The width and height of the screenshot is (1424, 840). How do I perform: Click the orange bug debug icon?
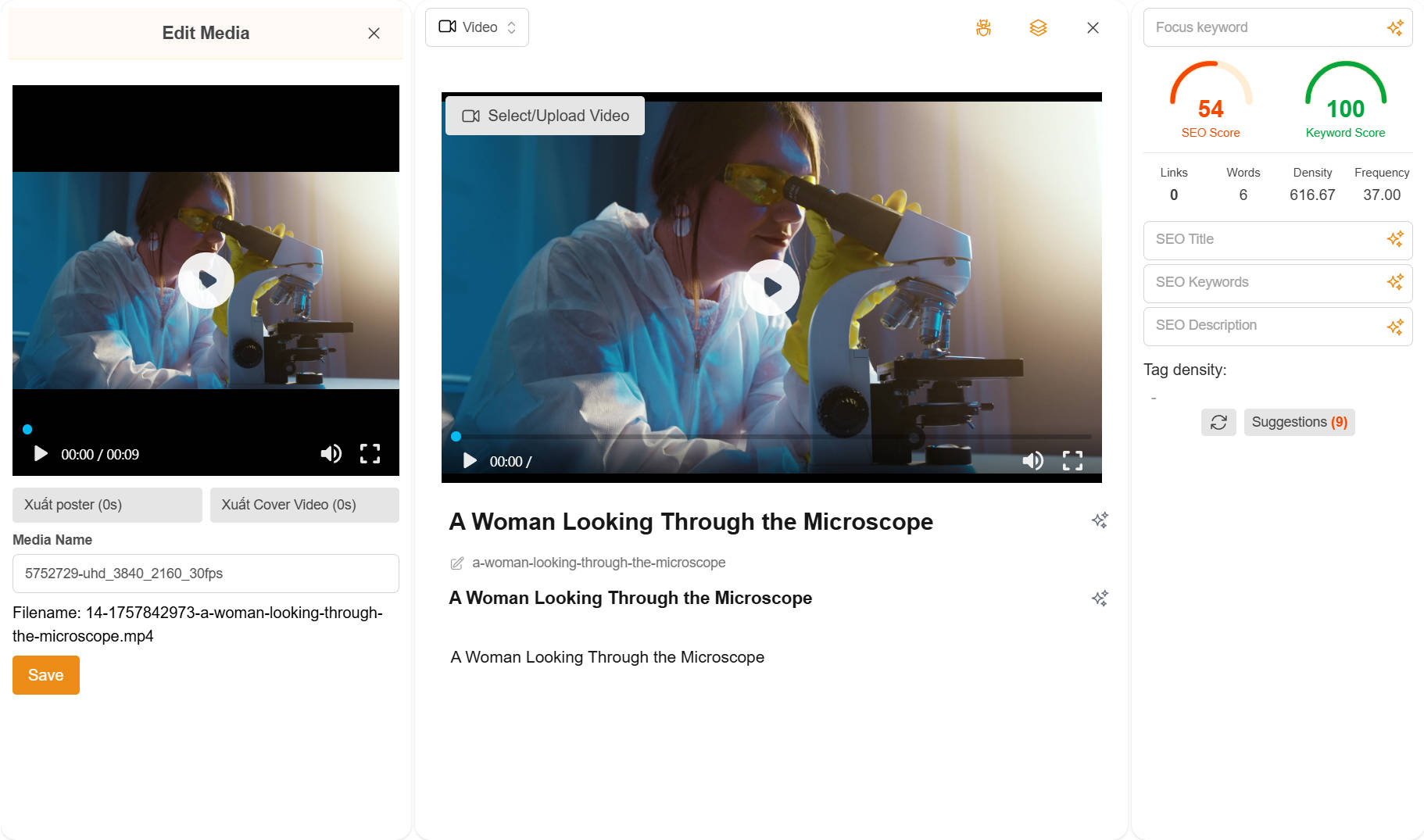[x=983, y=28]
